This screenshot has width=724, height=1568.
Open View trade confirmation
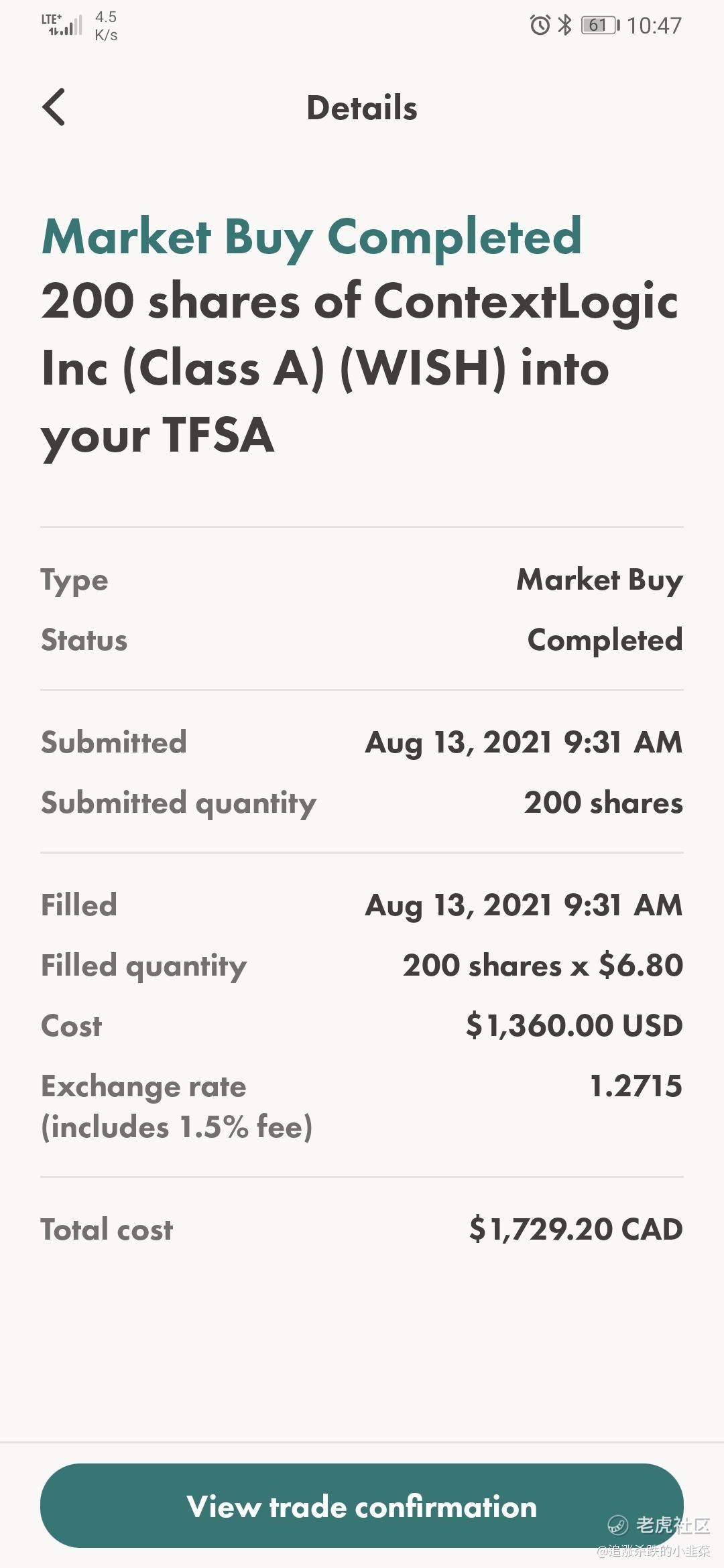(x=362, y=1506)
